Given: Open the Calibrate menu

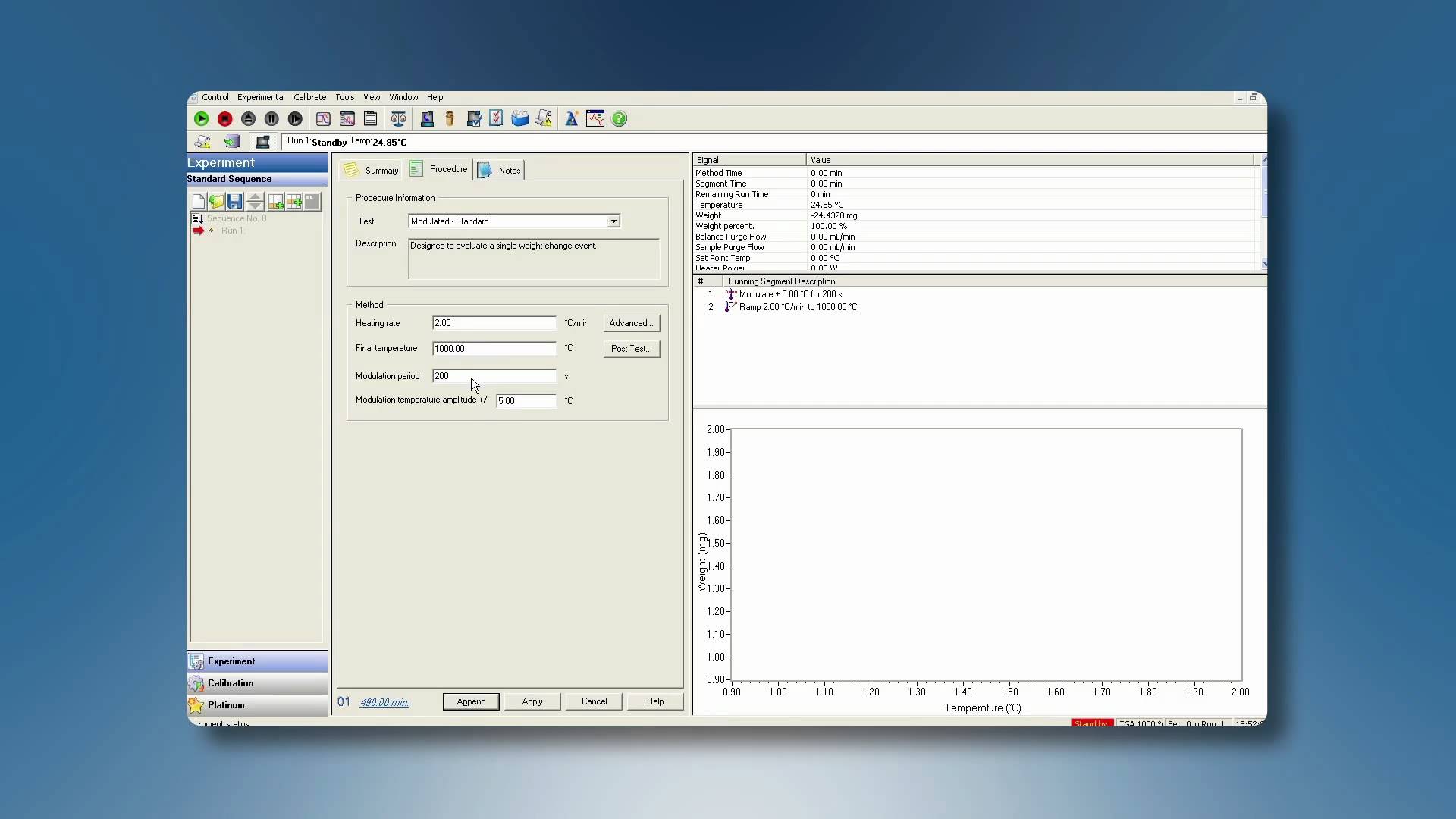Looking at the screenshot, I should click(309, 97).
